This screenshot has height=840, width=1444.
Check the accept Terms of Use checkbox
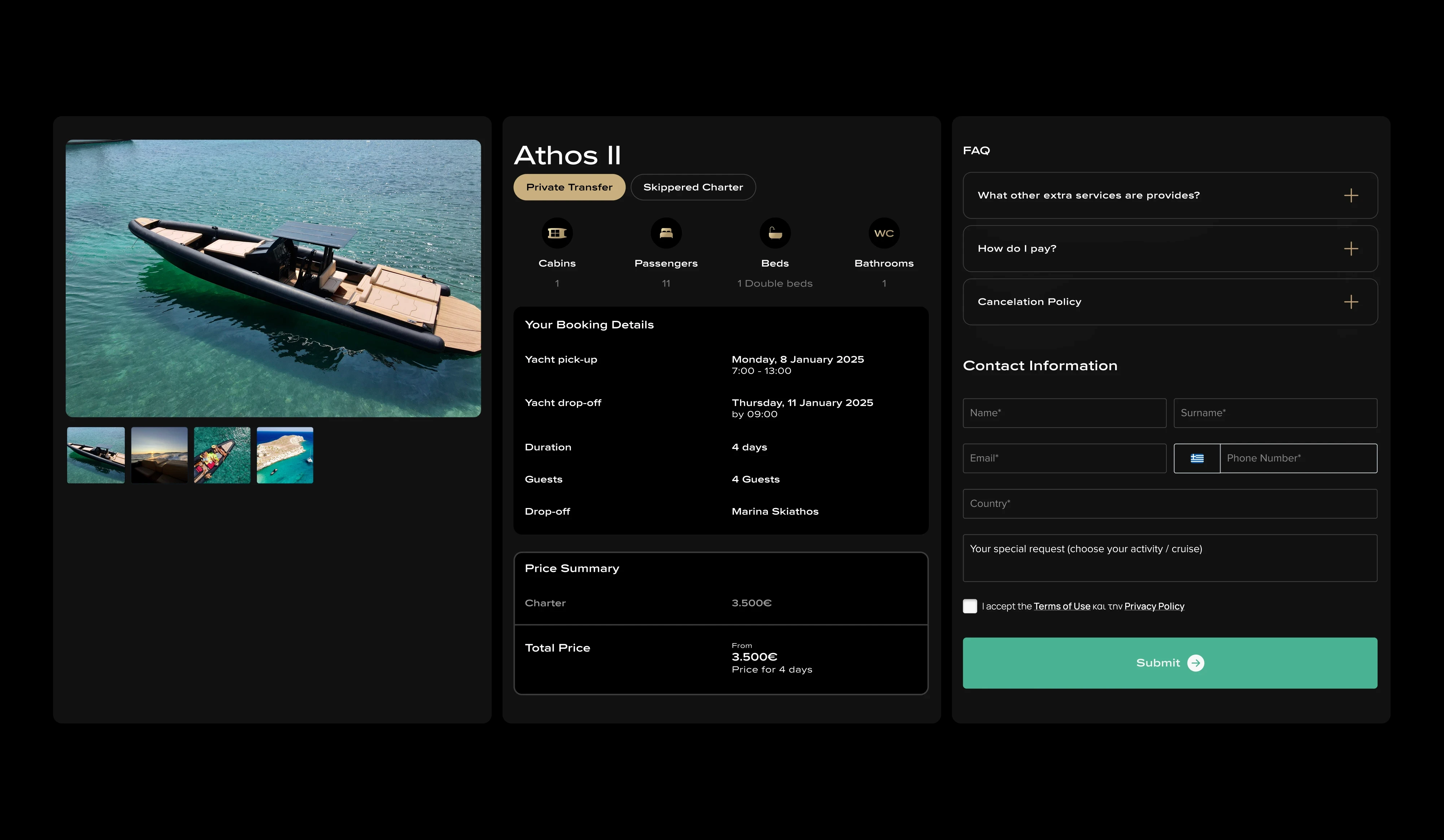(970, 607)
